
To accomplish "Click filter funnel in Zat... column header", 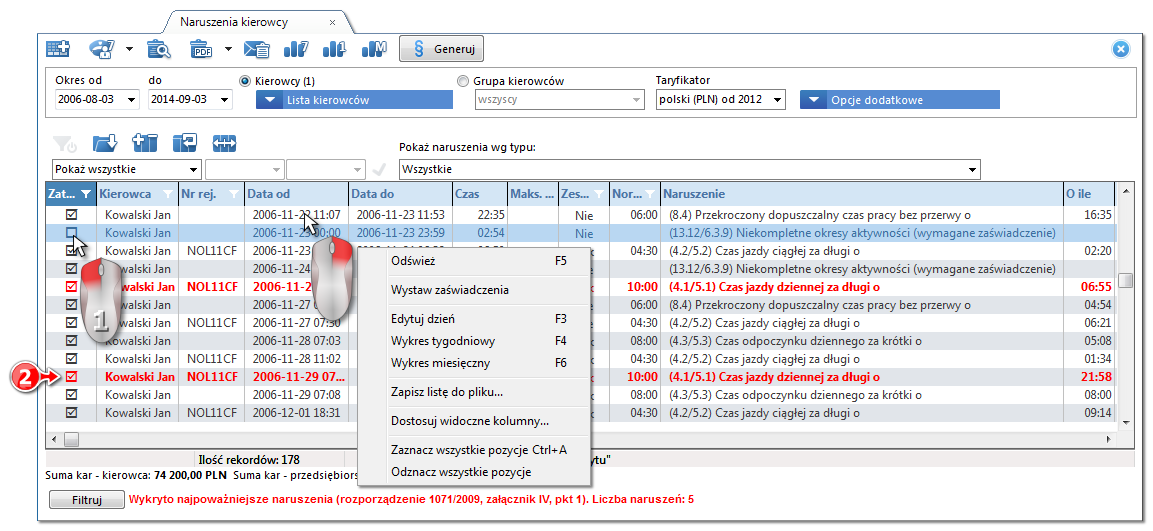I will [86, 194].
